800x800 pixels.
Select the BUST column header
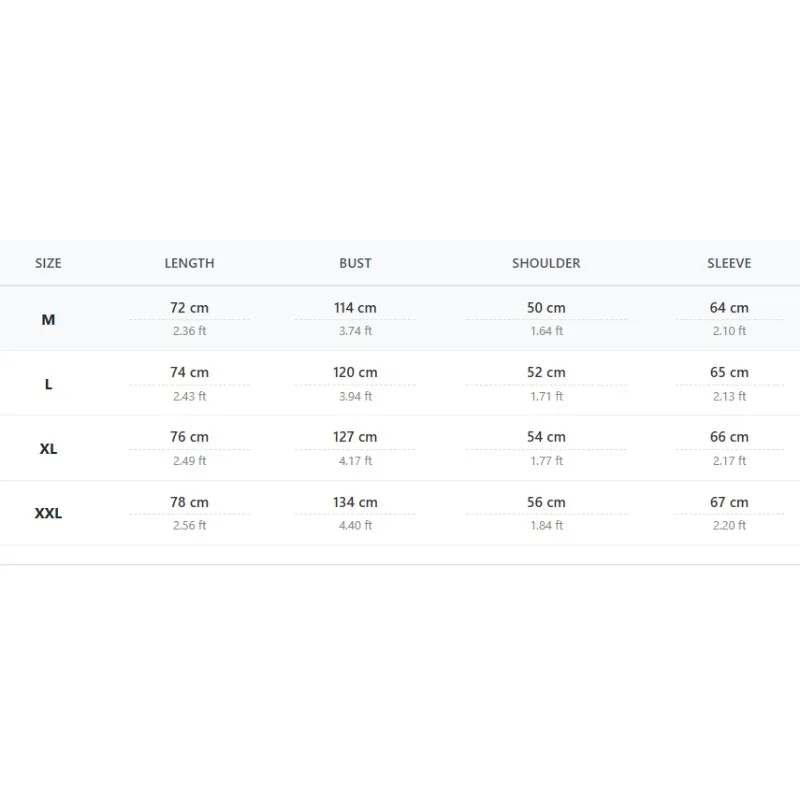point(355,263)
